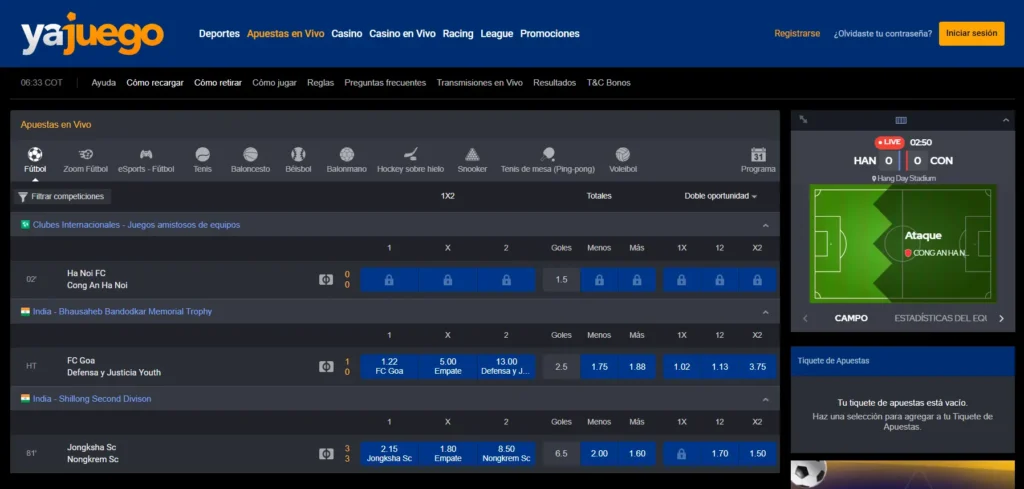Image resolution: width=1024 pixels, height=489 pixels.
Task: Open the Deportes menu
Action: click(x=219, y=34)
